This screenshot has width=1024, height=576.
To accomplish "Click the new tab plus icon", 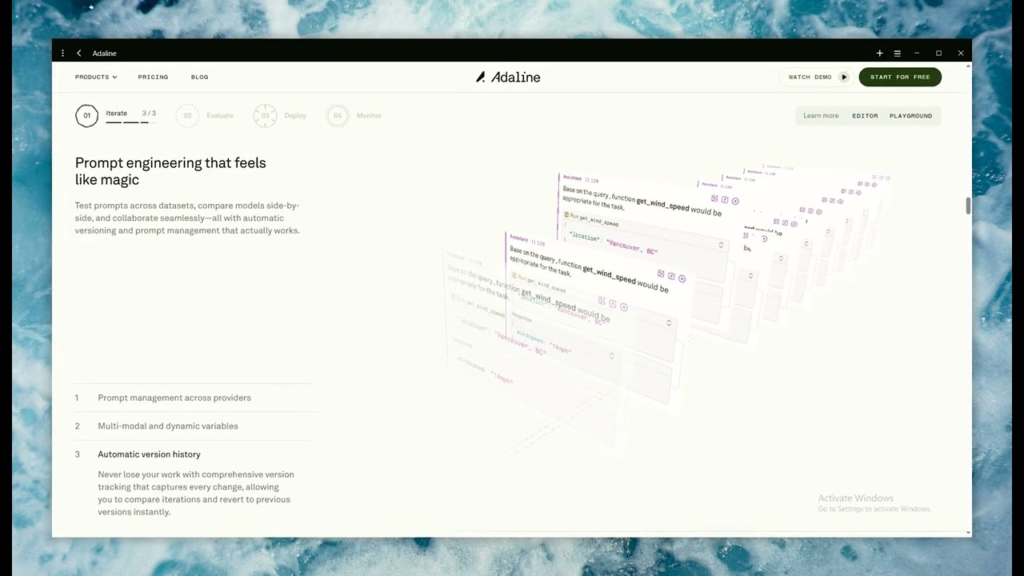I will coord(879,52).
